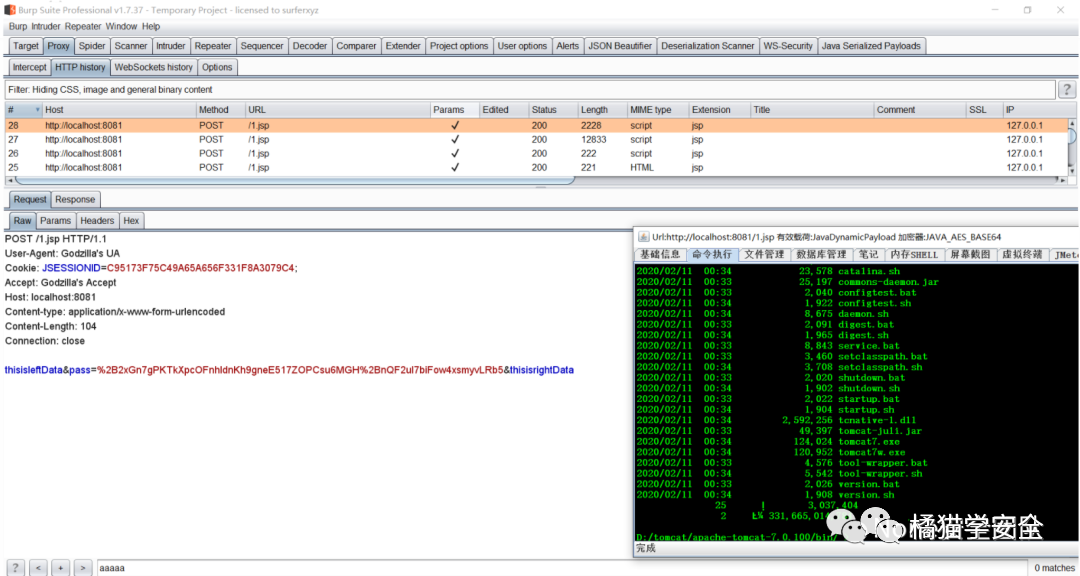1080x576 pixels.
Task: Click the history table horizontal scrollbar
Action: point(294,181)
